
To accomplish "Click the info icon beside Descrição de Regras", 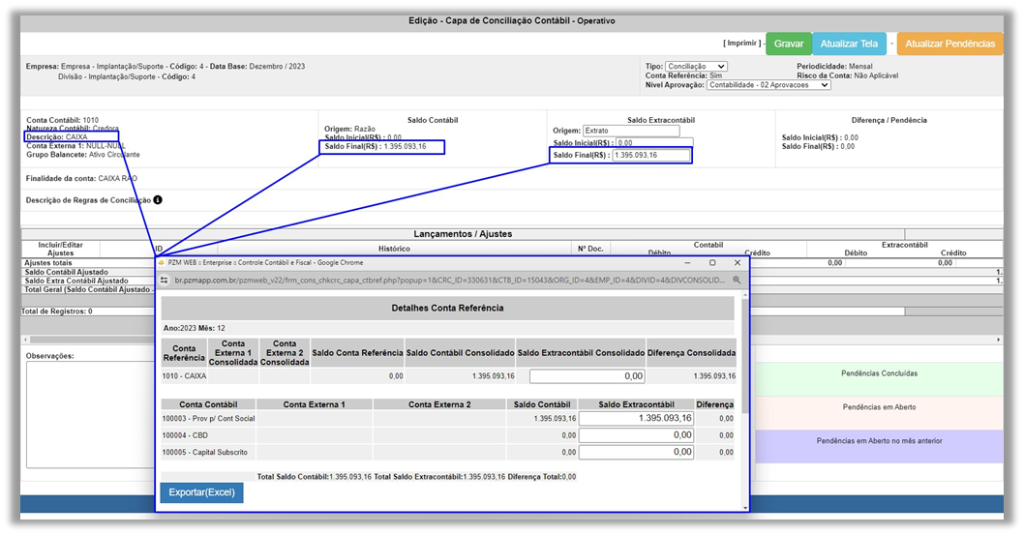I will 158,200.
